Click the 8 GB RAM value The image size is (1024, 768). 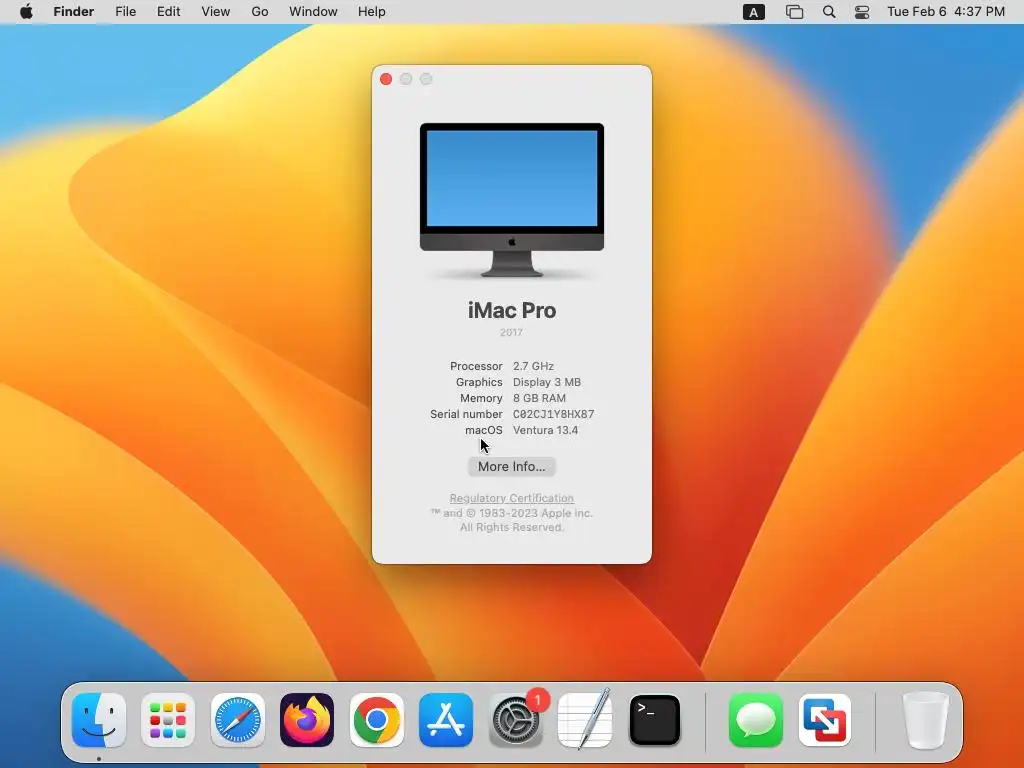point(539,398)
